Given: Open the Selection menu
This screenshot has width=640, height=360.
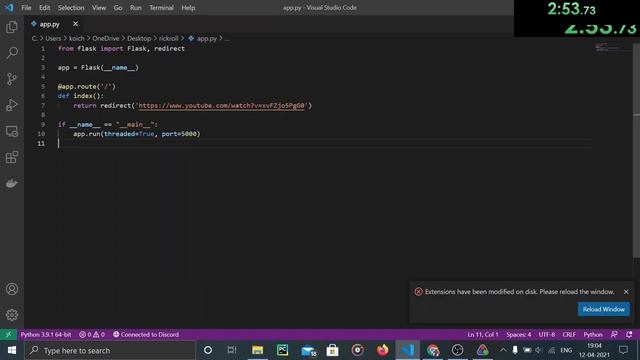Looking at the screenshot, I should (71, 8).
